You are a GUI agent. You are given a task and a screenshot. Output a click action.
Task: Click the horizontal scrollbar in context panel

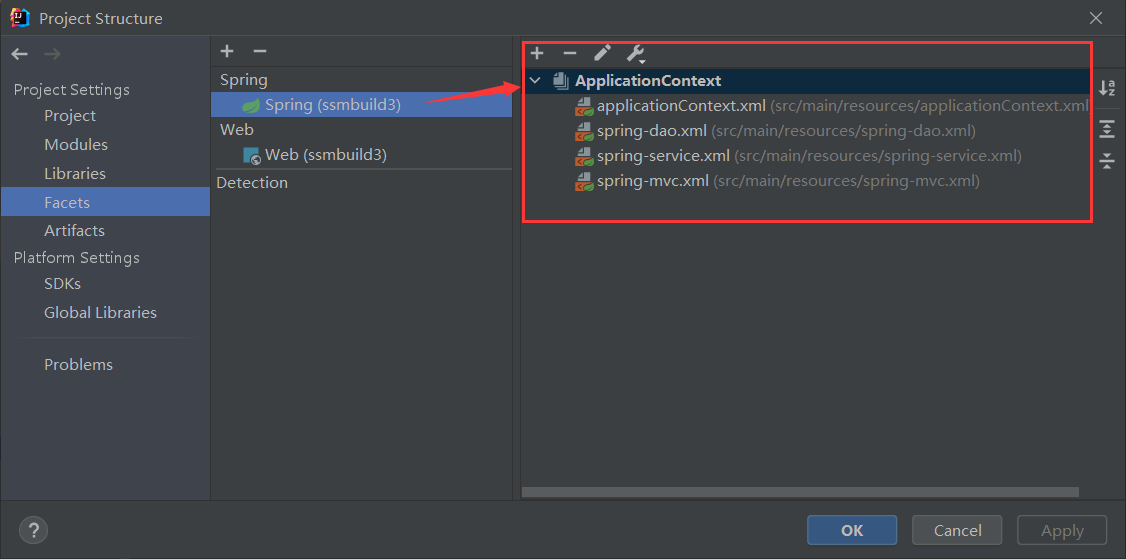click(800, 492)
